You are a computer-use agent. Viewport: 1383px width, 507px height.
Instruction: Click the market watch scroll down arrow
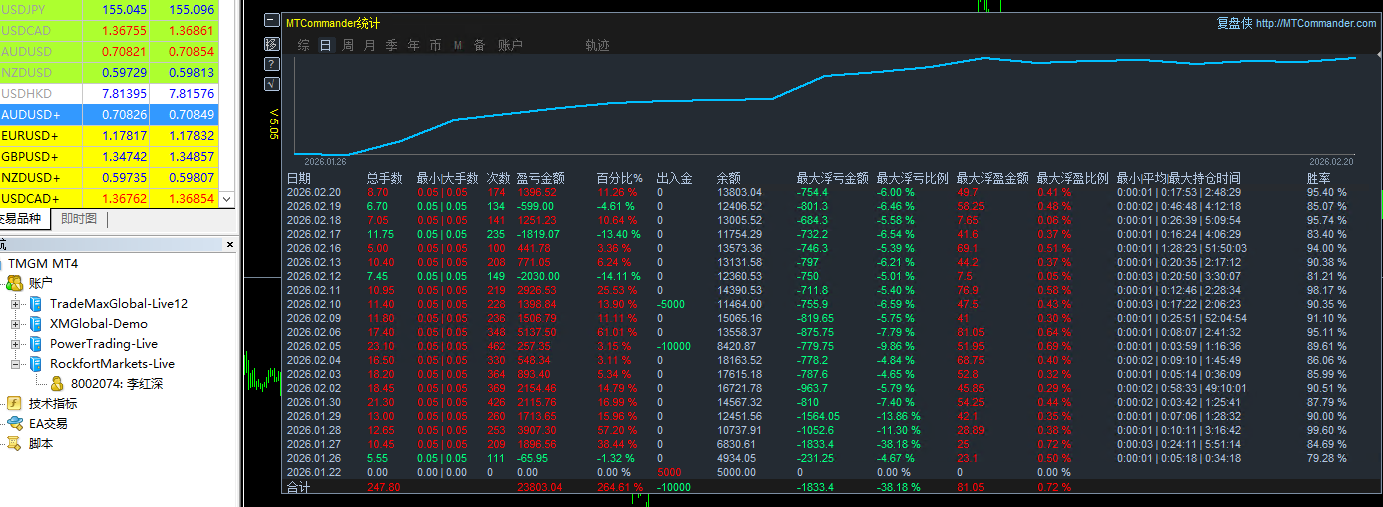(227, 199)
